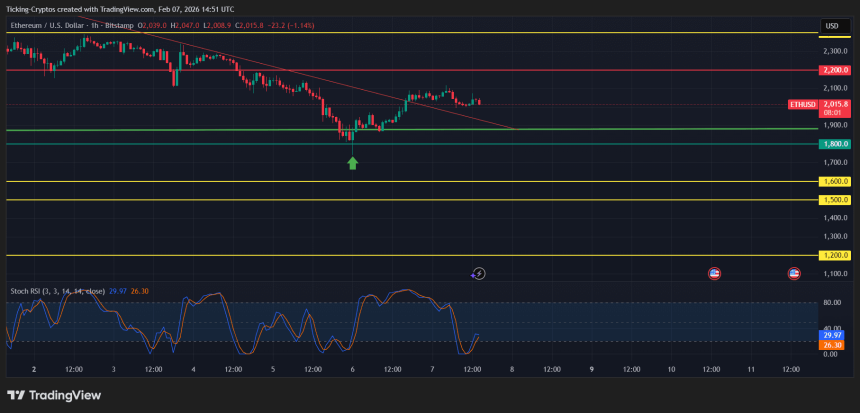860x413 pixels.
Task: Select the red 2,200.0 price label
Action: pos(835,70)
